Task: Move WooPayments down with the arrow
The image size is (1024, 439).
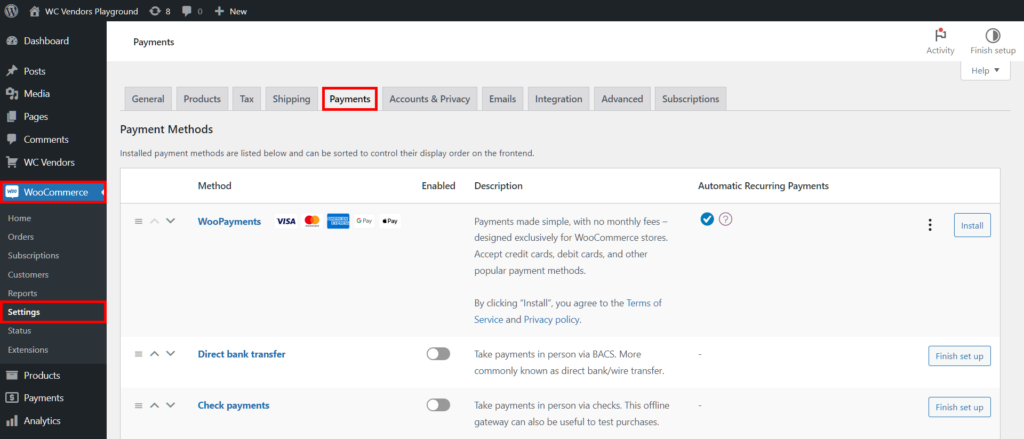Action: click(x=170, y=221)
